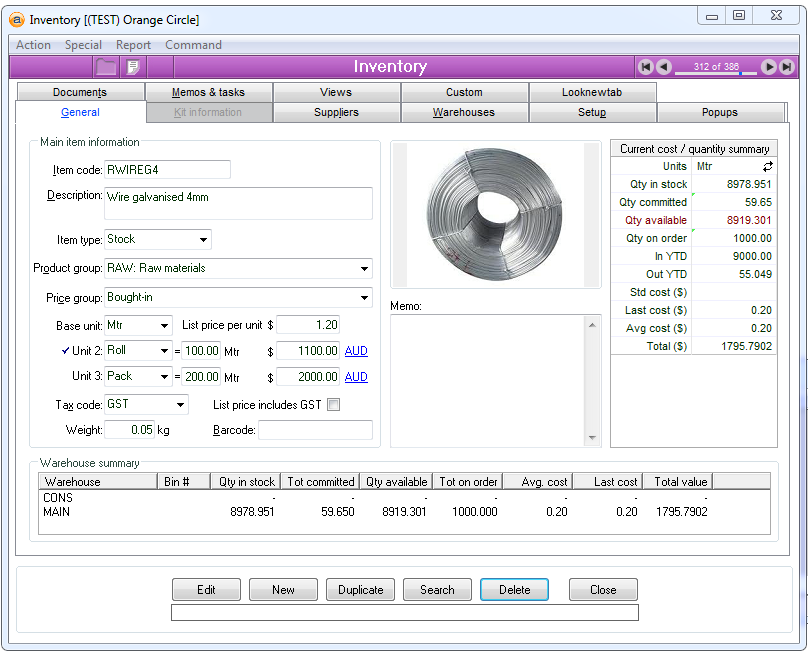
Task: Click the AUD link for Unit 2
Action: coord(356,351)
